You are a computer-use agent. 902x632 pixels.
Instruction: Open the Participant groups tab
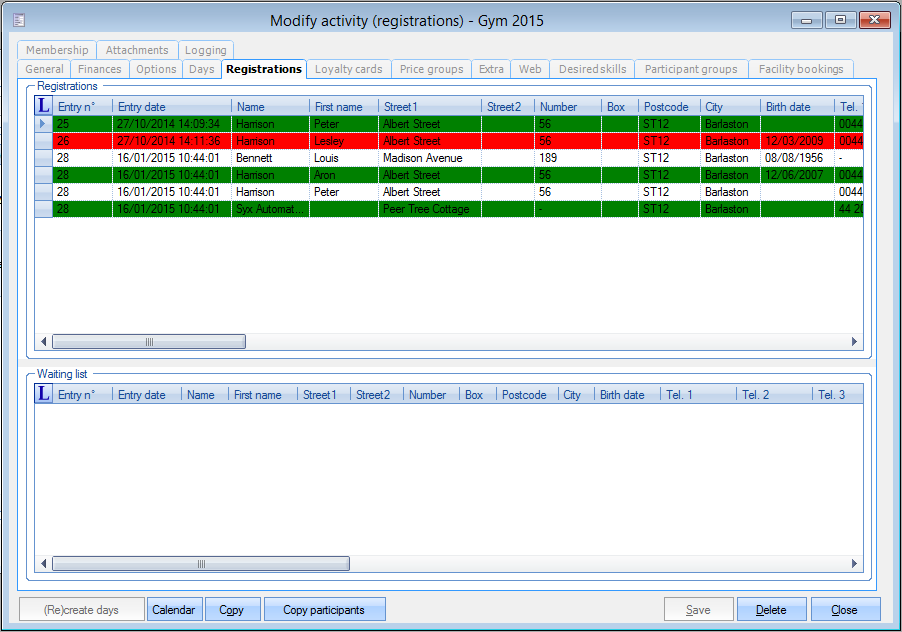(x=691, y=69)
